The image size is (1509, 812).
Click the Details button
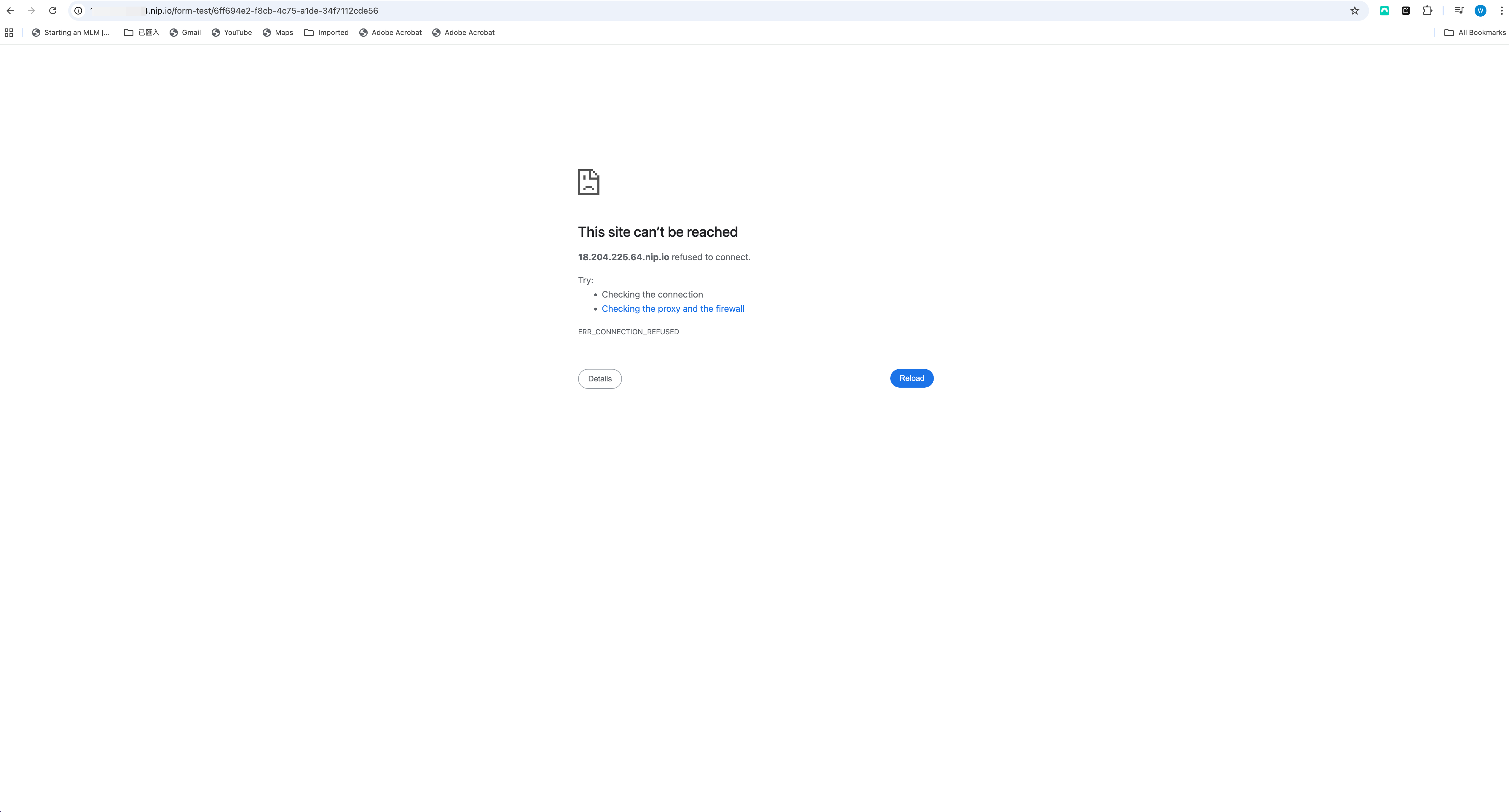pyautogui.click(x=599, y=379)
